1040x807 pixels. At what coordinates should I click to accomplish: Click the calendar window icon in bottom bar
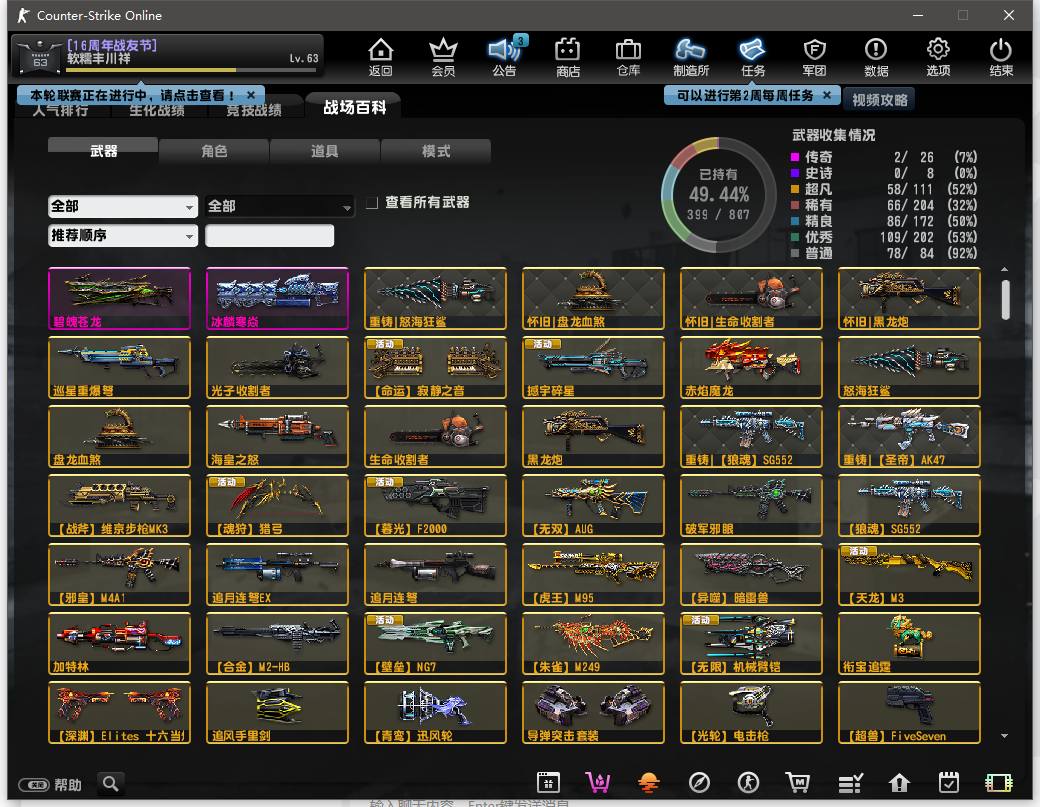[x=548, y=783]
